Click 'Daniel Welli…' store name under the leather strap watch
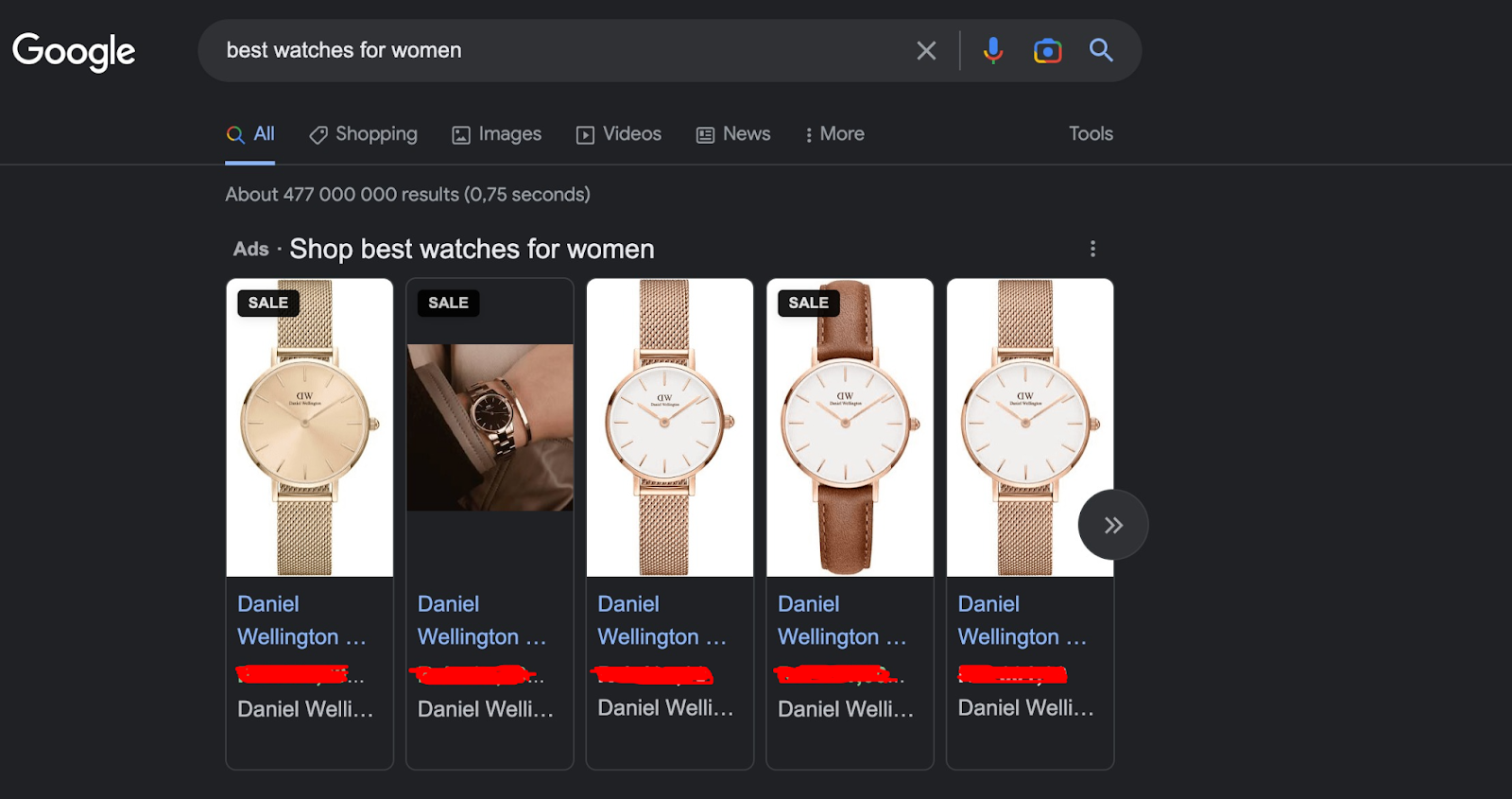 pos(846,709)
